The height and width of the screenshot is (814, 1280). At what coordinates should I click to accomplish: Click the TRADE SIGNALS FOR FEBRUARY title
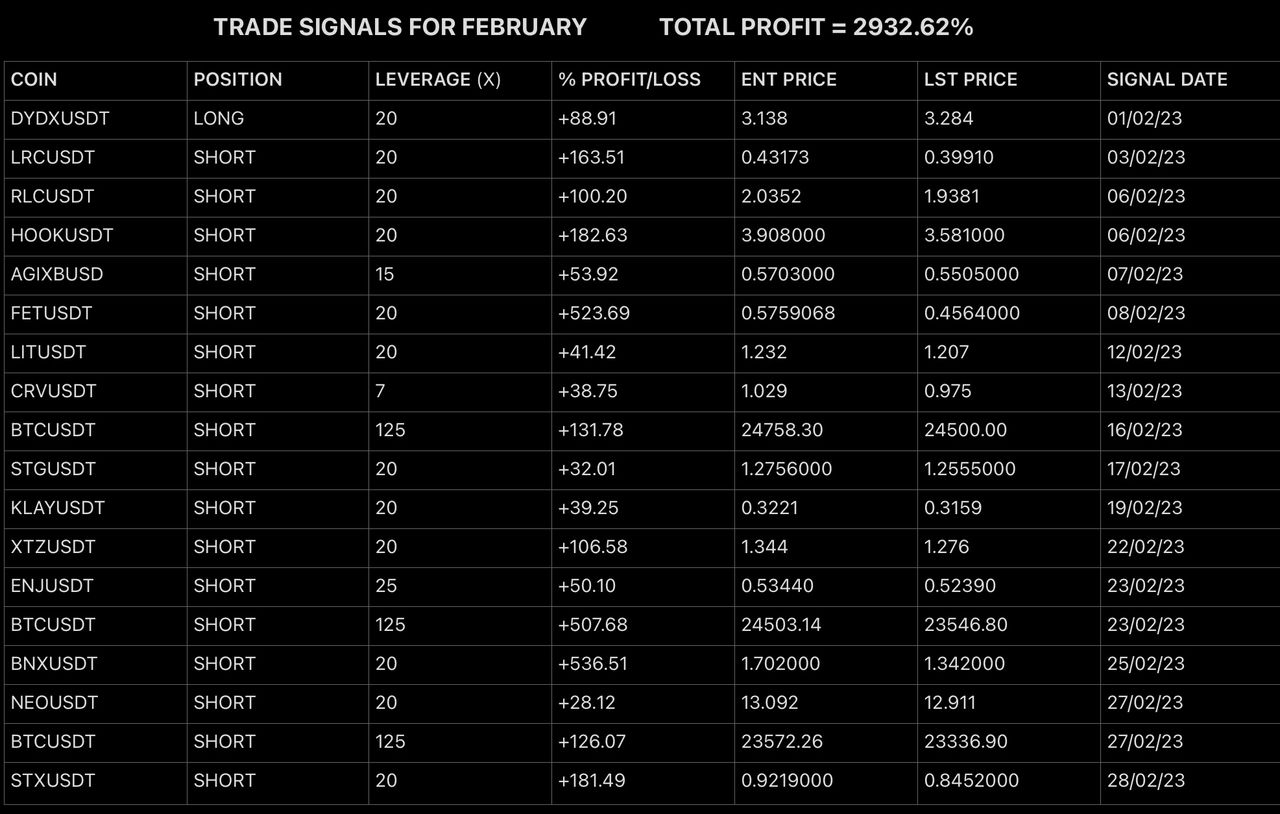pos(400,28)
